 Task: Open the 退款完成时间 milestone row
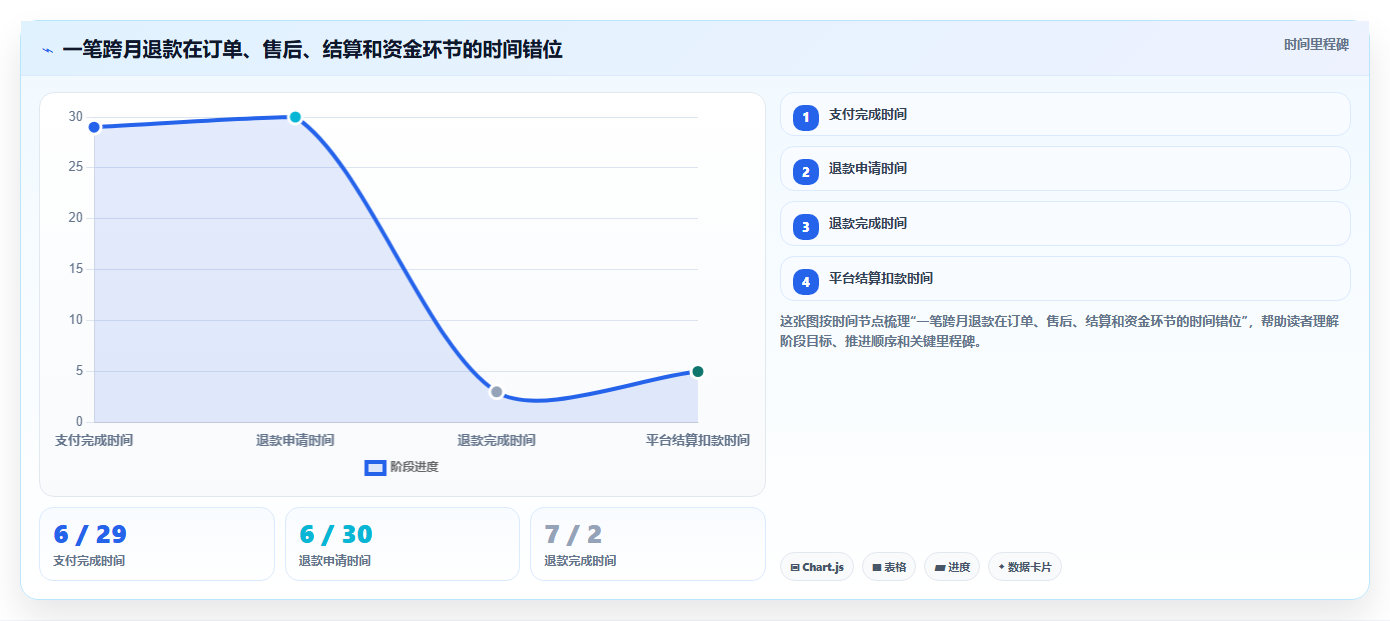[1065, 223]
